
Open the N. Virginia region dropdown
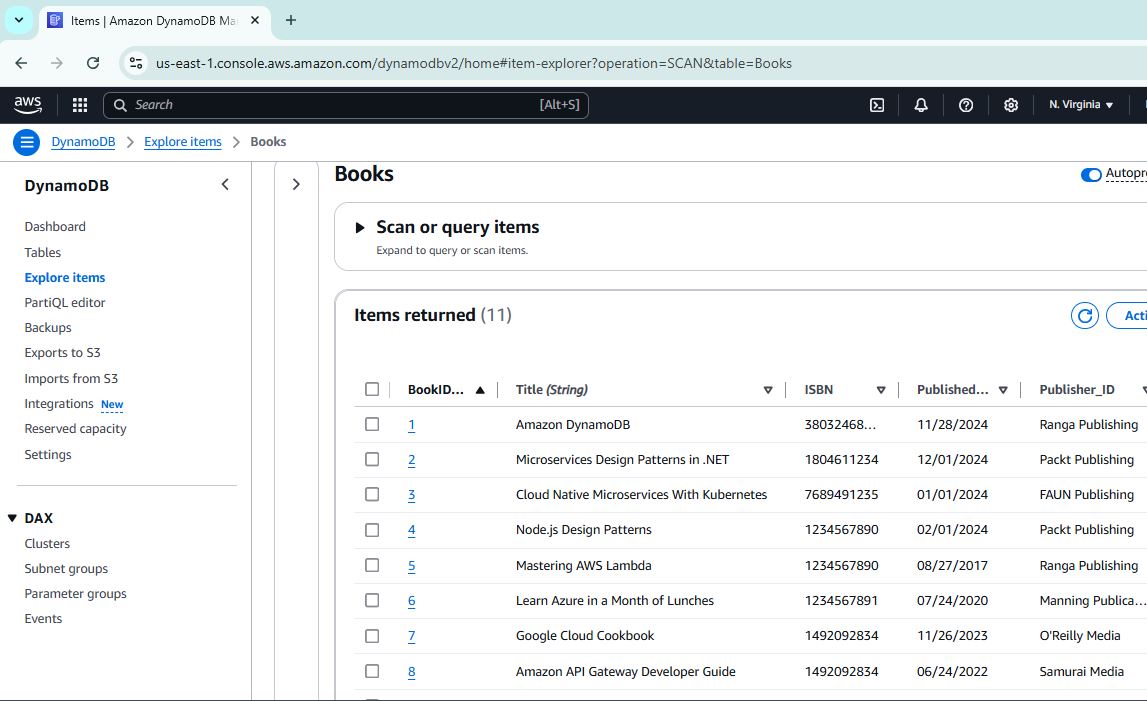tap(1081, 105)
